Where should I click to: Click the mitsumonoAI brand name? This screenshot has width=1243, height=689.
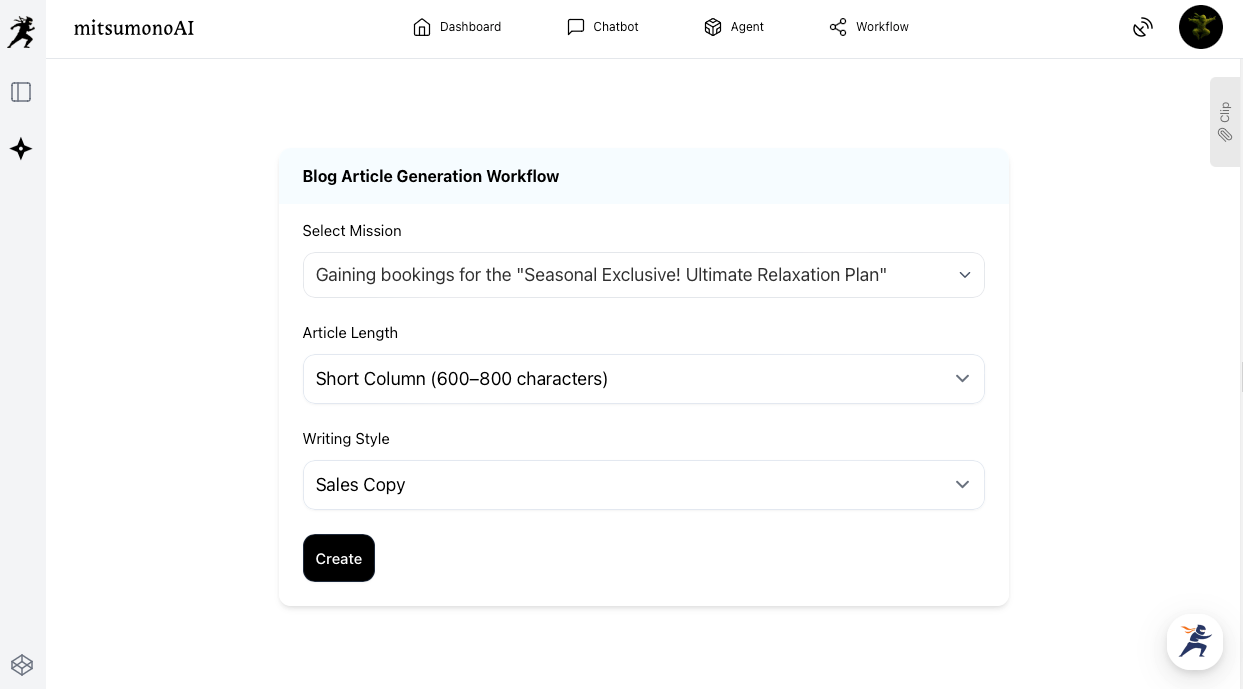[134, 28]
